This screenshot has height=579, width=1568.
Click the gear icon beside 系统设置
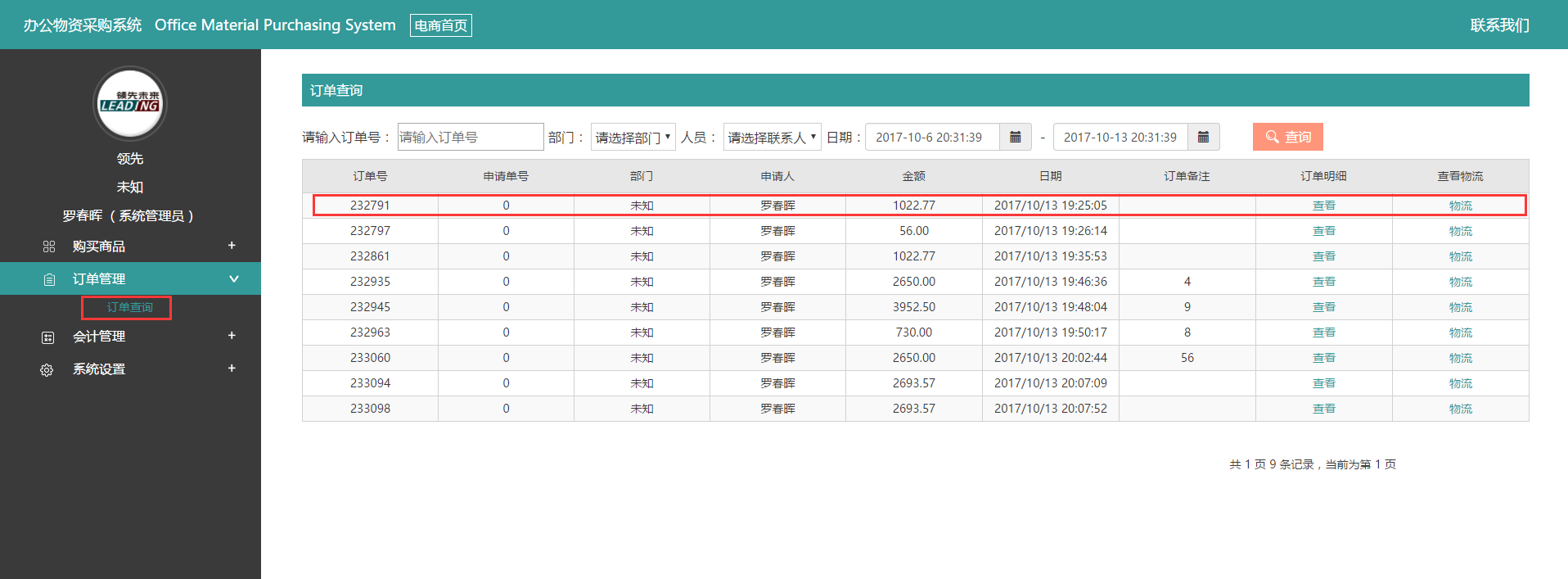pos(47,370)
